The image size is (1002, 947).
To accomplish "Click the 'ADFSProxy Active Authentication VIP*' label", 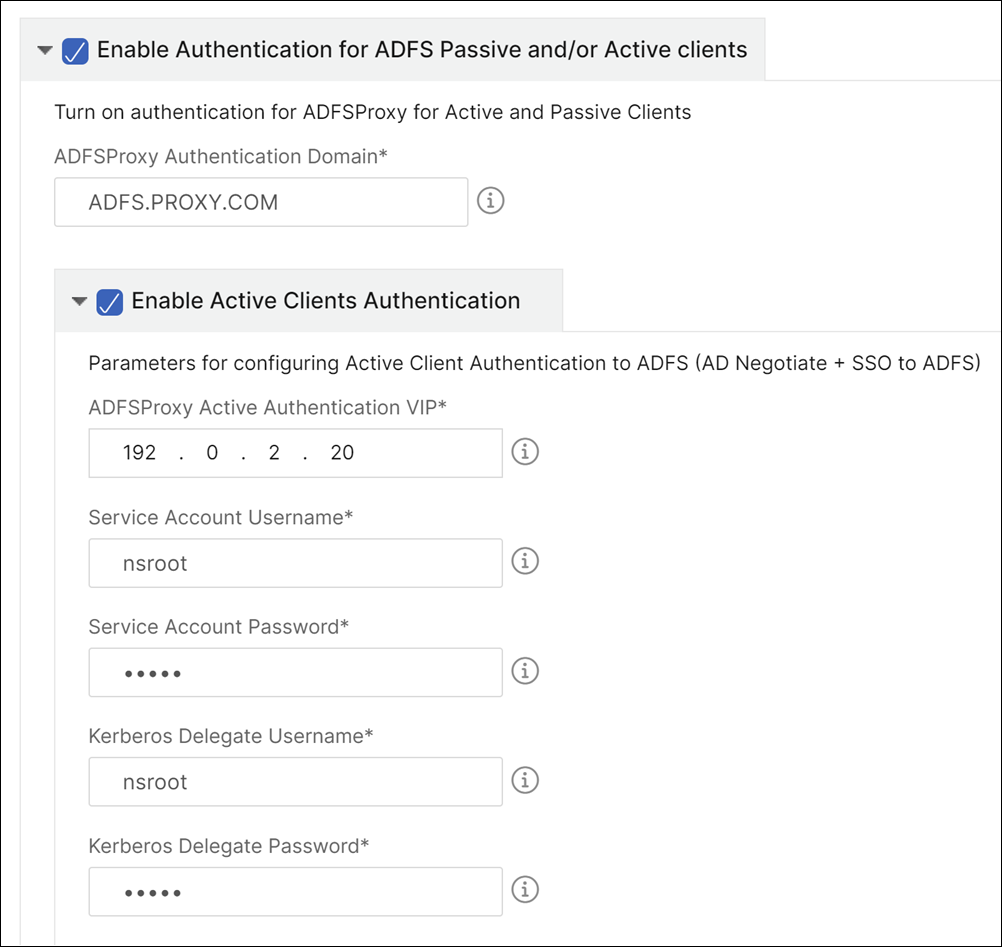I will [268, 408].
